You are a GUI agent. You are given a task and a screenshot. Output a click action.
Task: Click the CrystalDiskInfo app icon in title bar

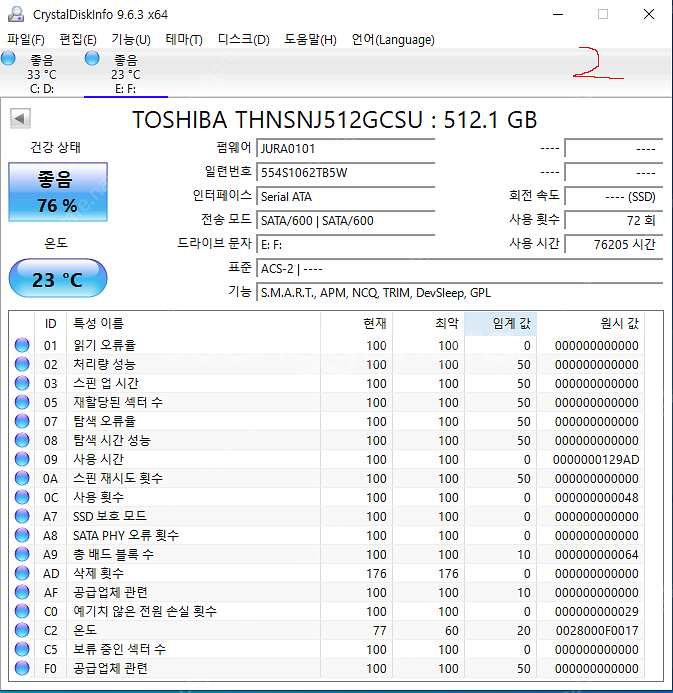tap(16, 14)
